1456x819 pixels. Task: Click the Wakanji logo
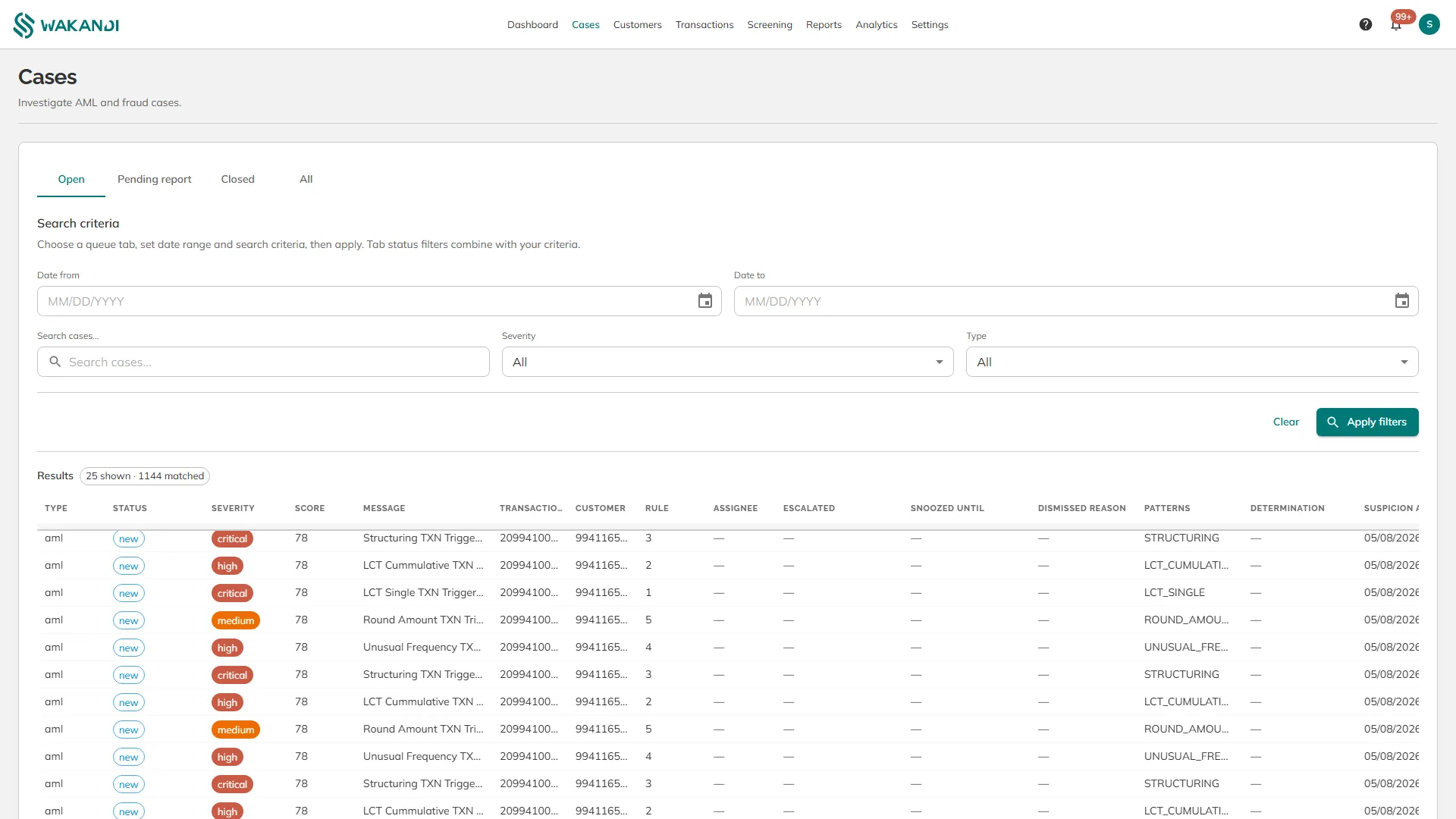(x=66, y=25)
